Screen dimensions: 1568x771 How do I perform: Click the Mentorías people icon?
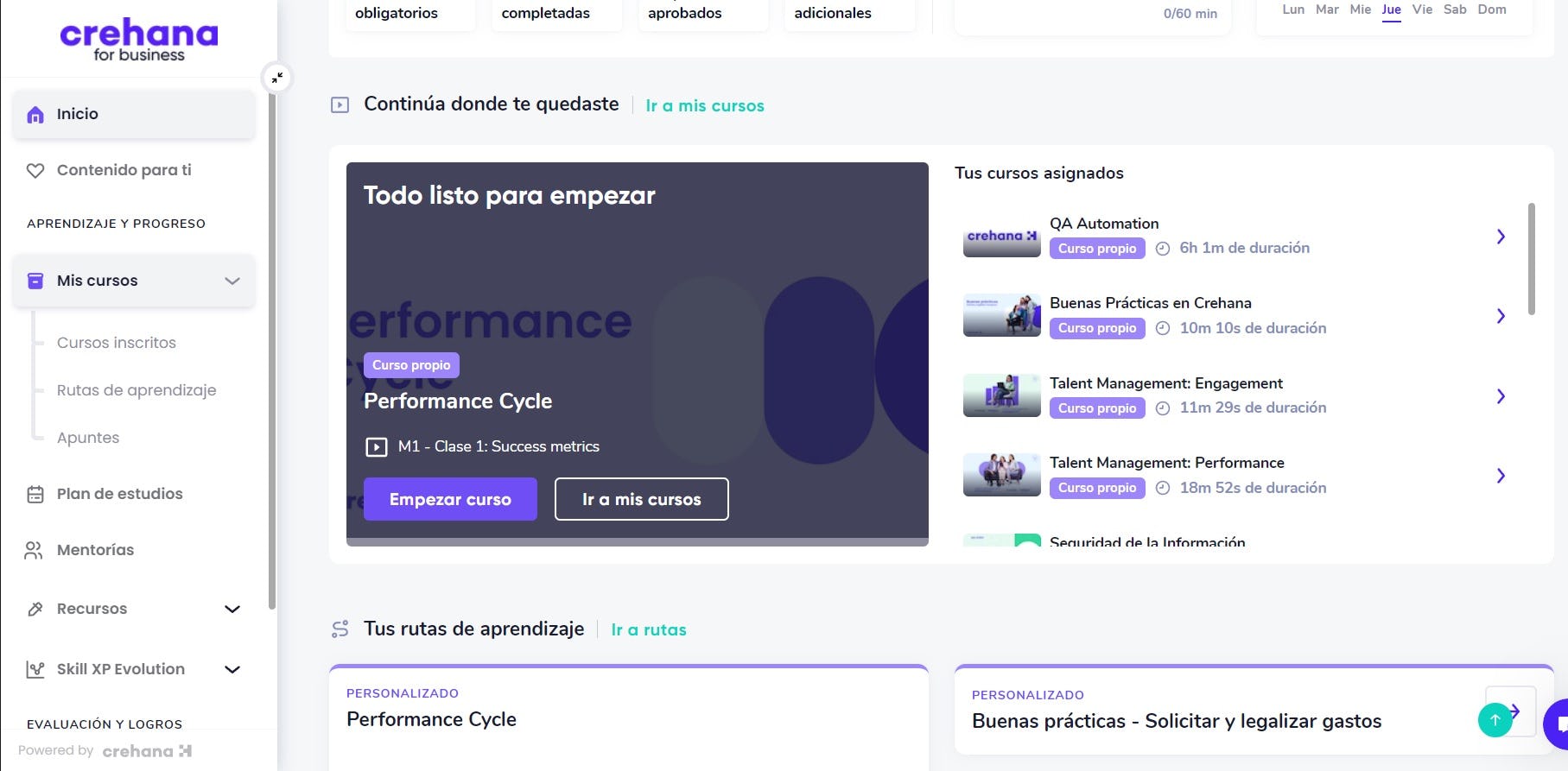click(34, 551)
